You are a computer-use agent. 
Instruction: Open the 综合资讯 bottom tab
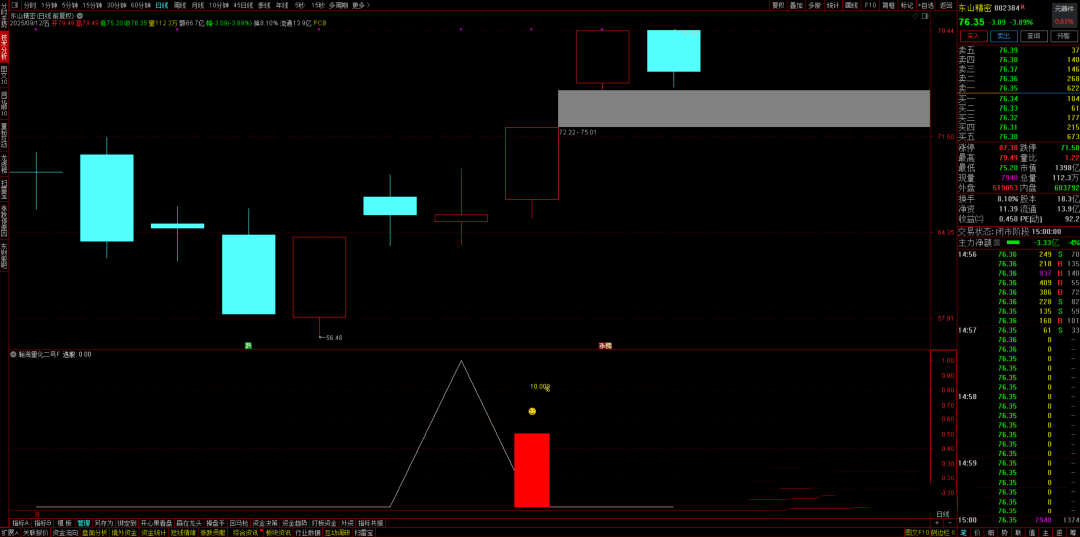[x=245, y=532]
